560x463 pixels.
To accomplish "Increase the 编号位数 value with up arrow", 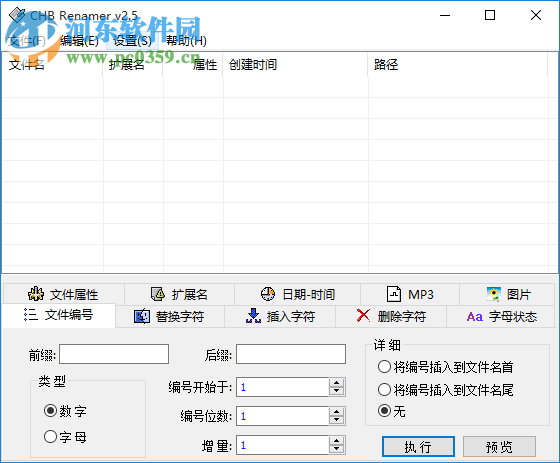I will click(x=336, y=412).
